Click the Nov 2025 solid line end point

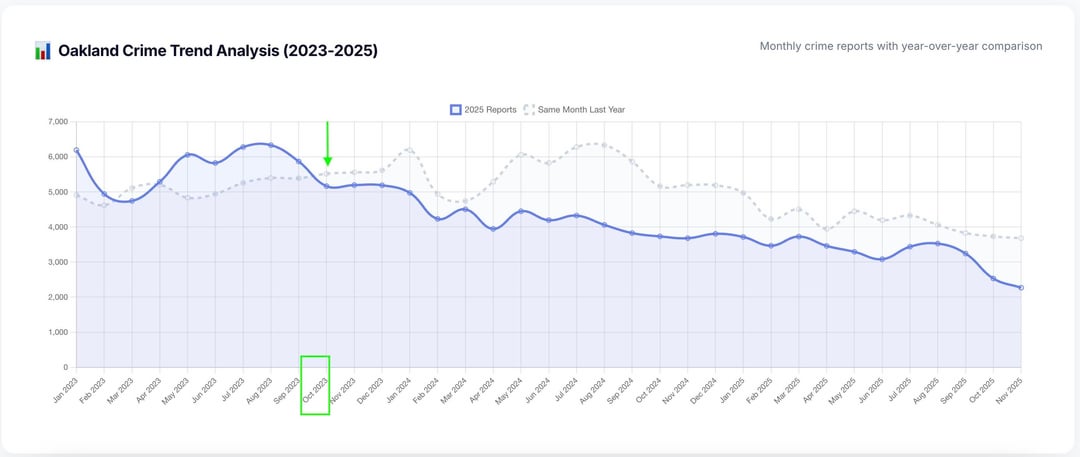1020,288
